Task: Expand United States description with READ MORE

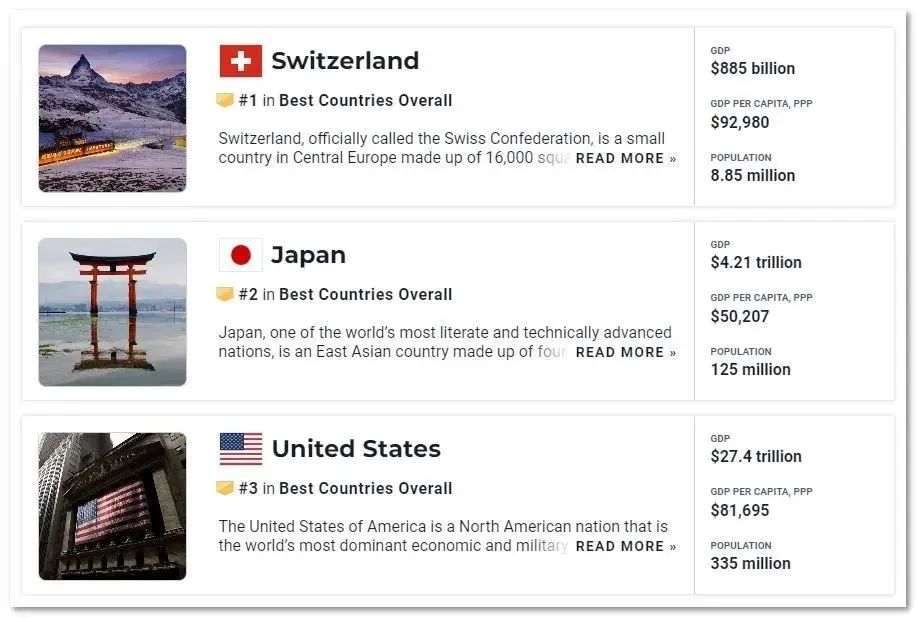Action: (x=626, y=547)
